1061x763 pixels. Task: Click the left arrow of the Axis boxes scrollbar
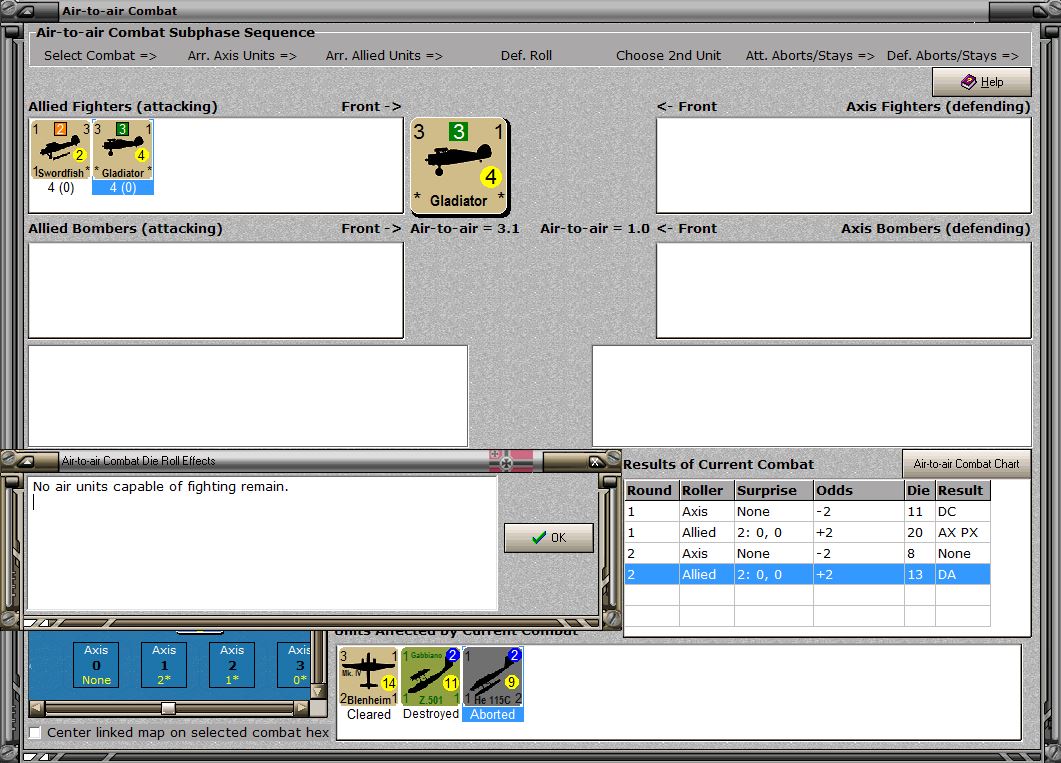pos(37,708)
